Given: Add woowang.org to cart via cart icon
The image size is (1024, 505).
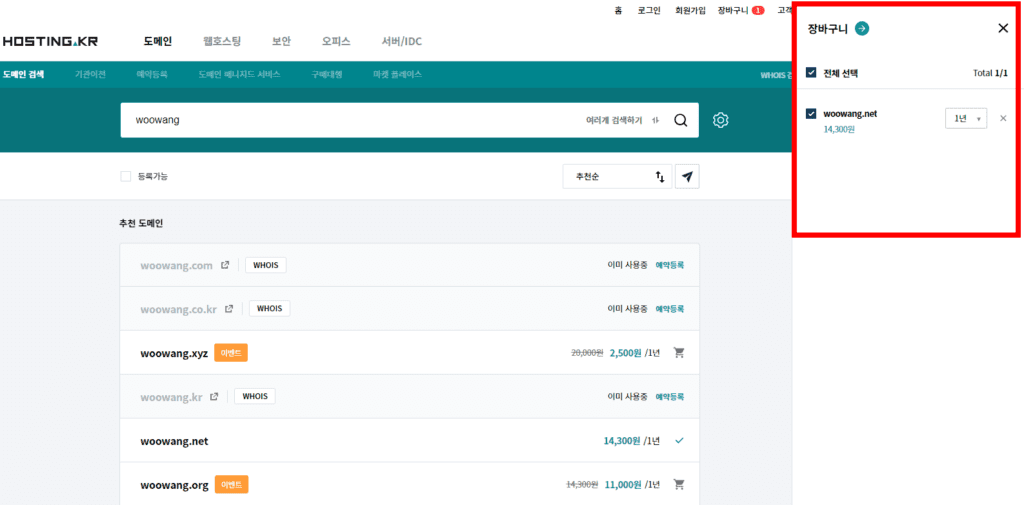Looking at the screenshot, I should tap(679, 484).
